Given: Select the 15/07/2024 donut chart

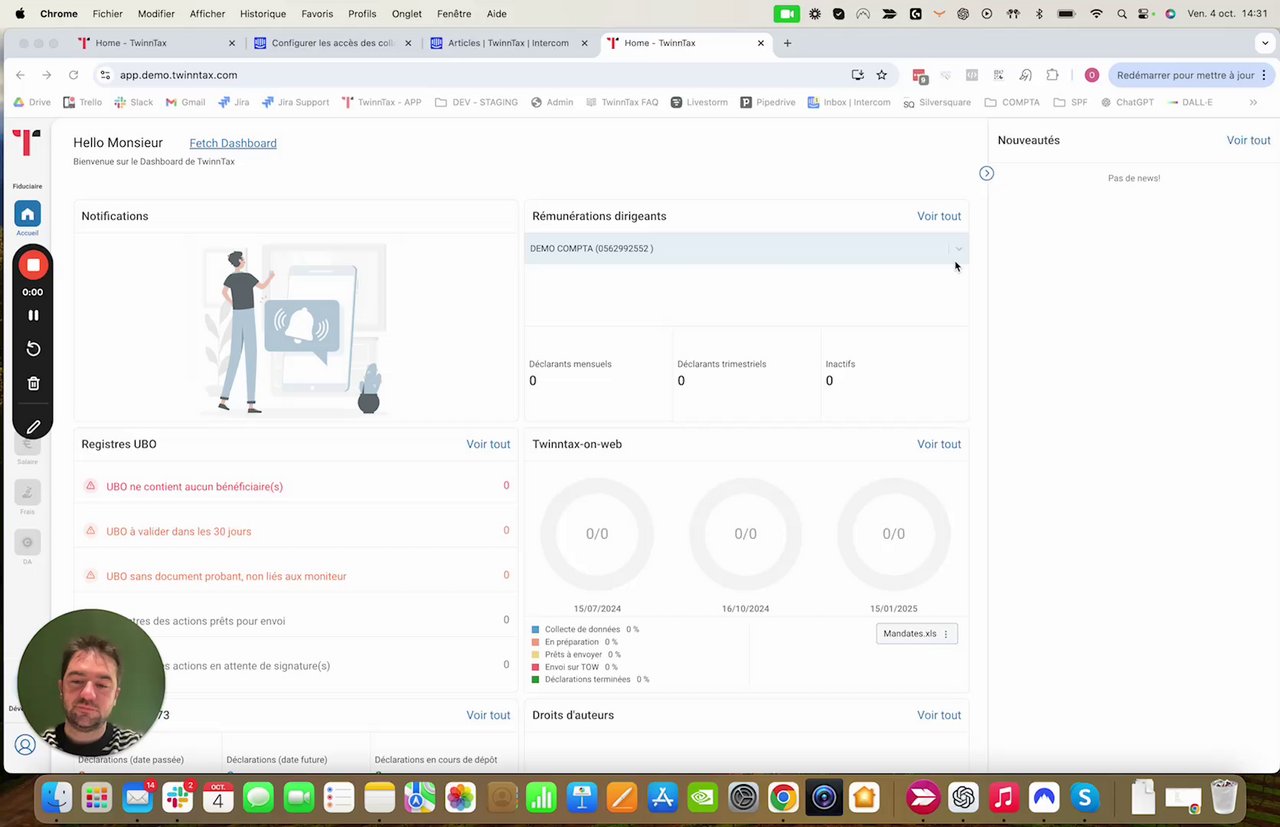Looking at the screenshot, I should 597,534.
